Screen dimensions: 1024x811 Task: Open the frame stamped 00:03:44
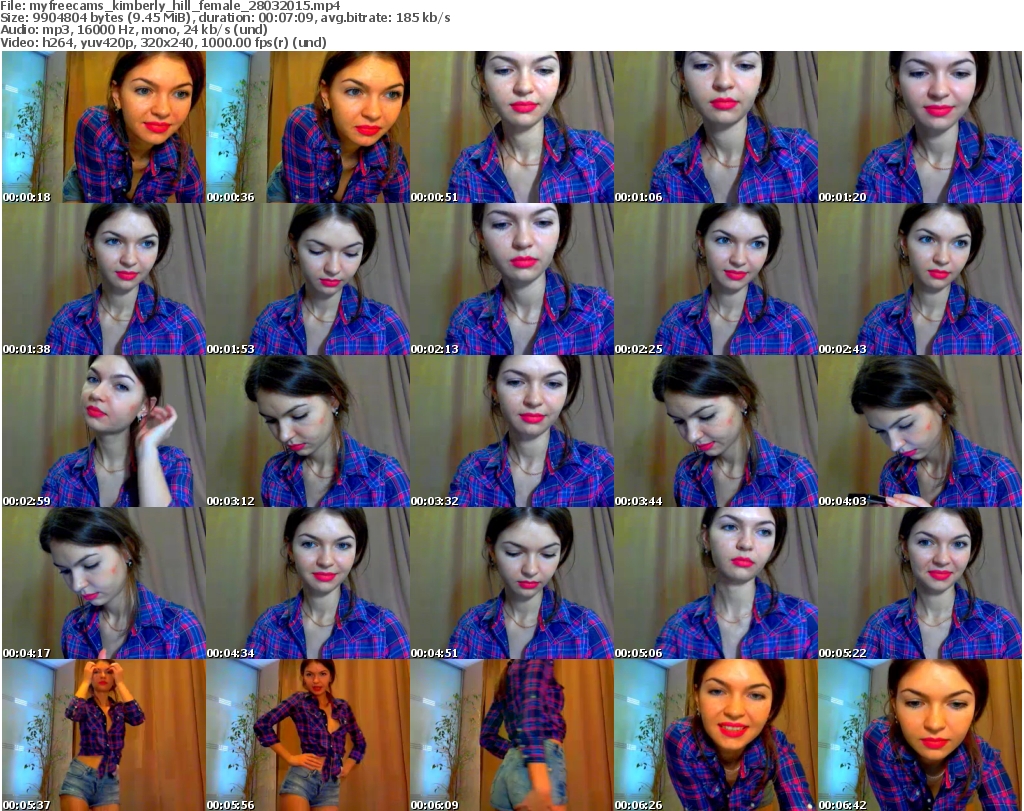[716, 432]
